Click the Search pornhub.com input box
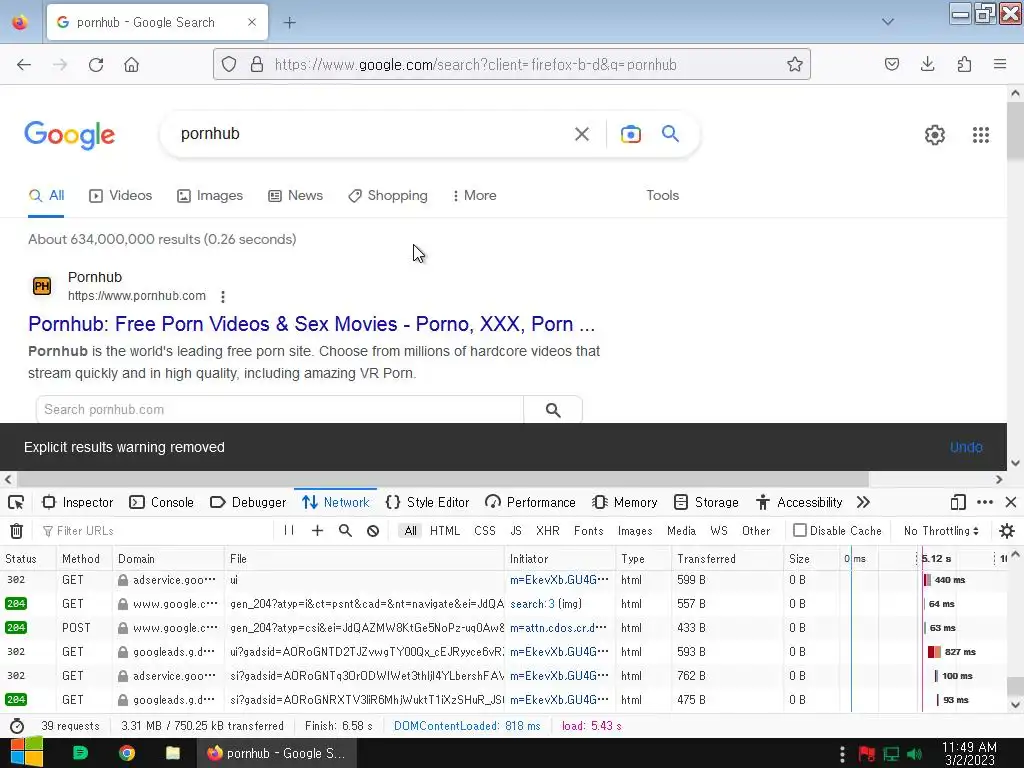This screenshot has height=768, width=1024. (x=280, y=409)
